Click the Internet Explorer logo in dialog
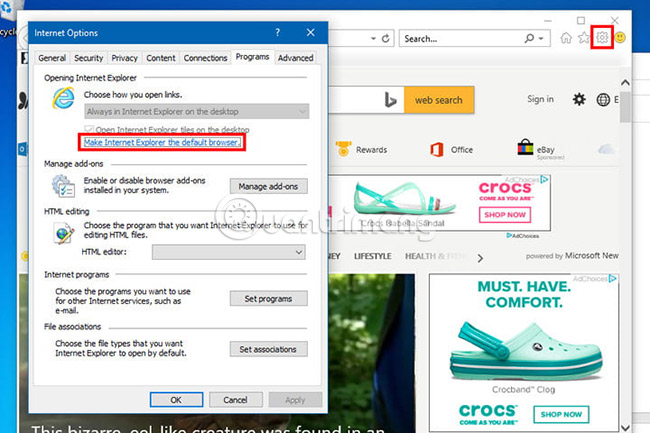Image resolution: width=650 pixels, height=433 pixels. [x=63, y=98]
